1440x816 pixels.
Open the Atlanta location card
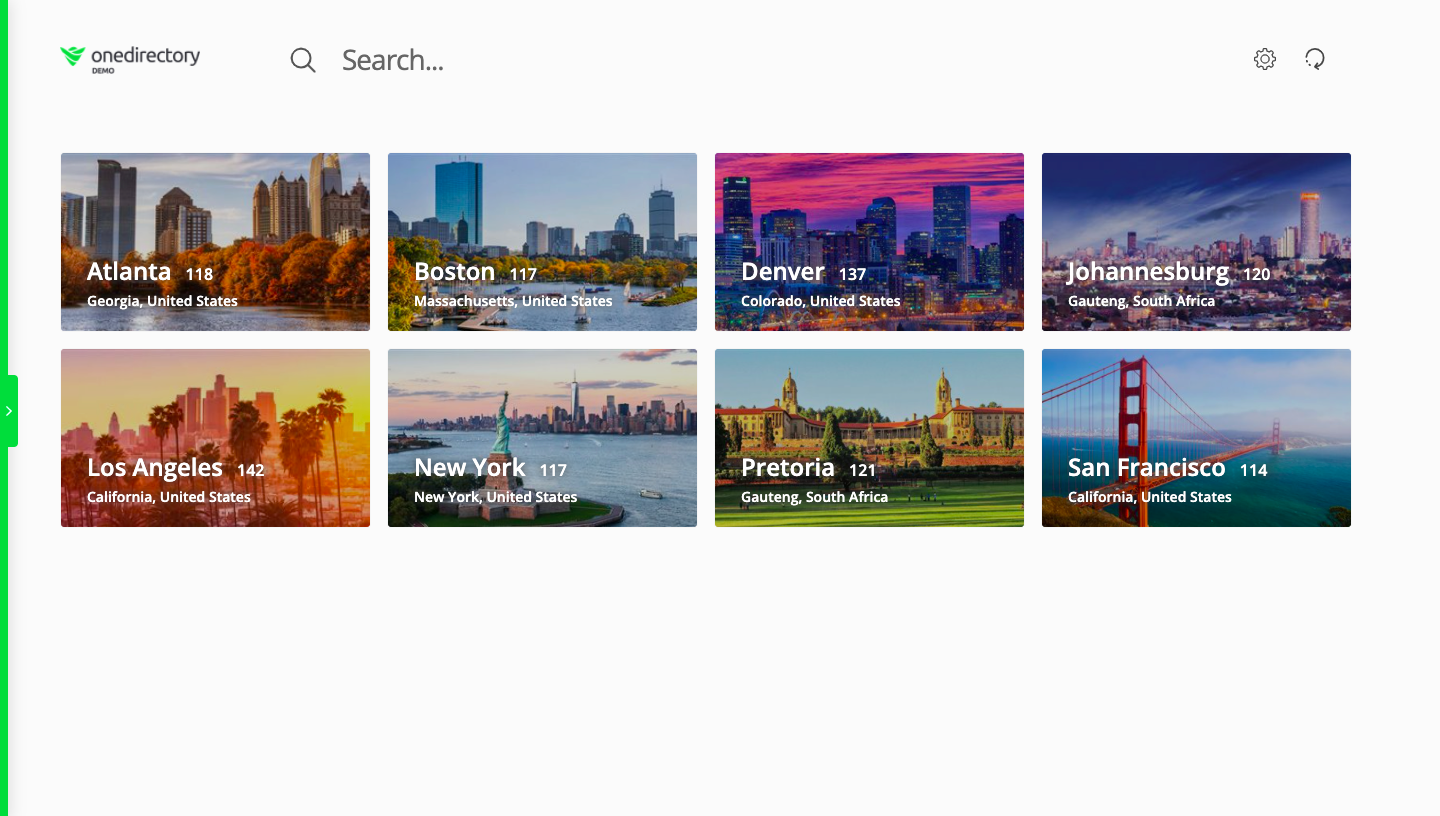coord(215,242)
